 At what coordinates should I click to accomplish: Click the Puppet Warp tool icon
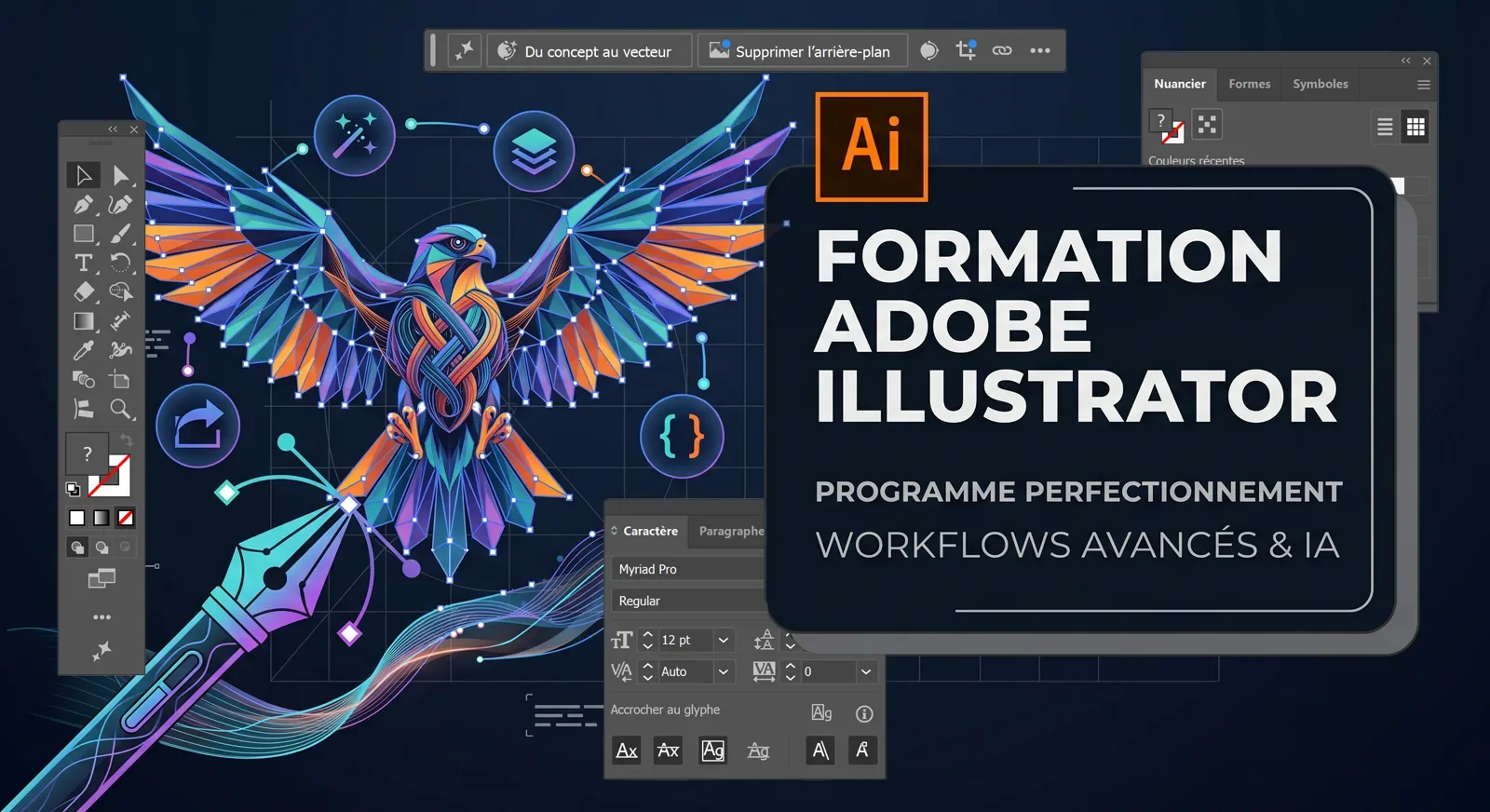120,350
